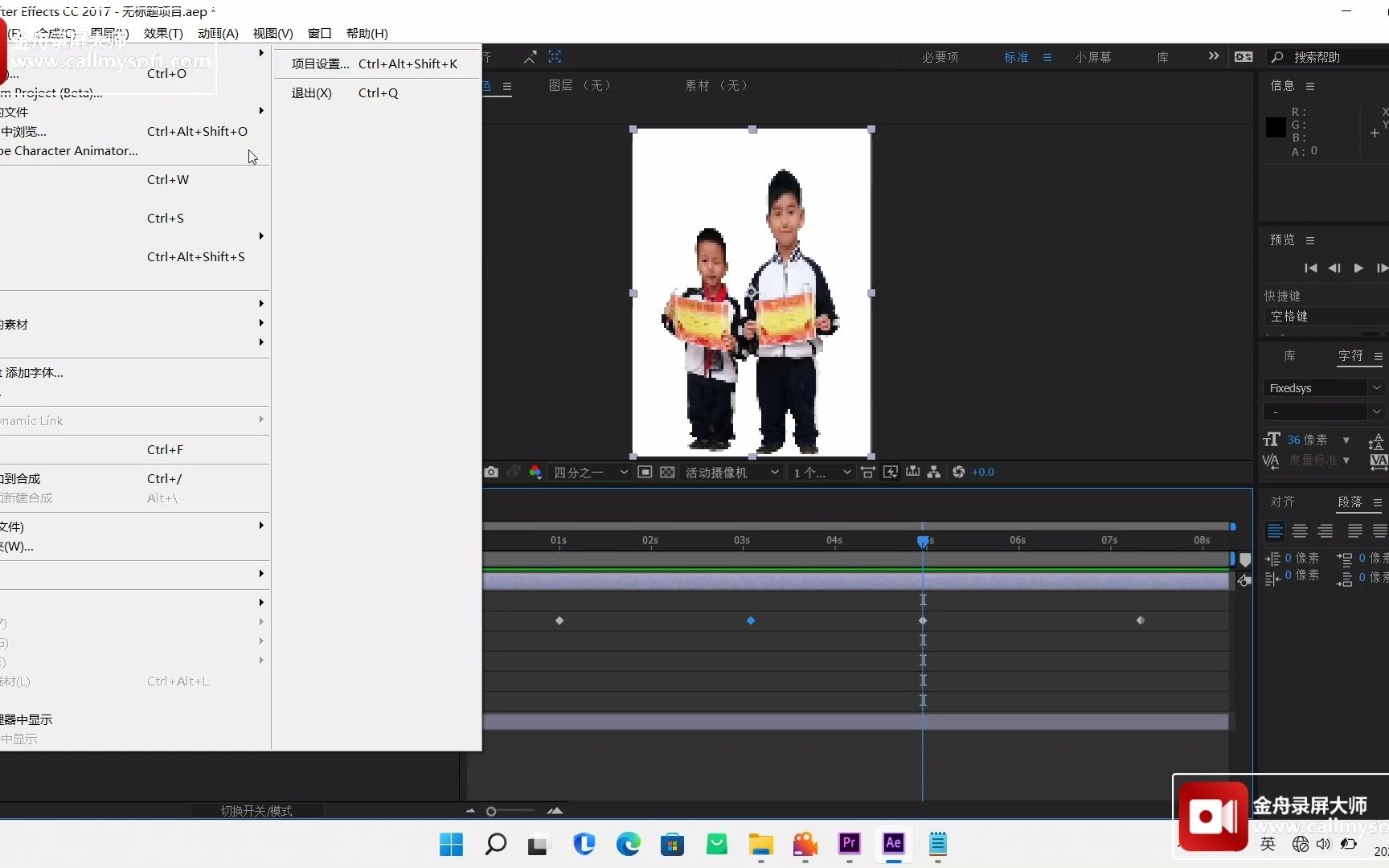Open the 1个 view layout dropdown
Viewport: 1389px width, 868px height.
coord(821,472)
